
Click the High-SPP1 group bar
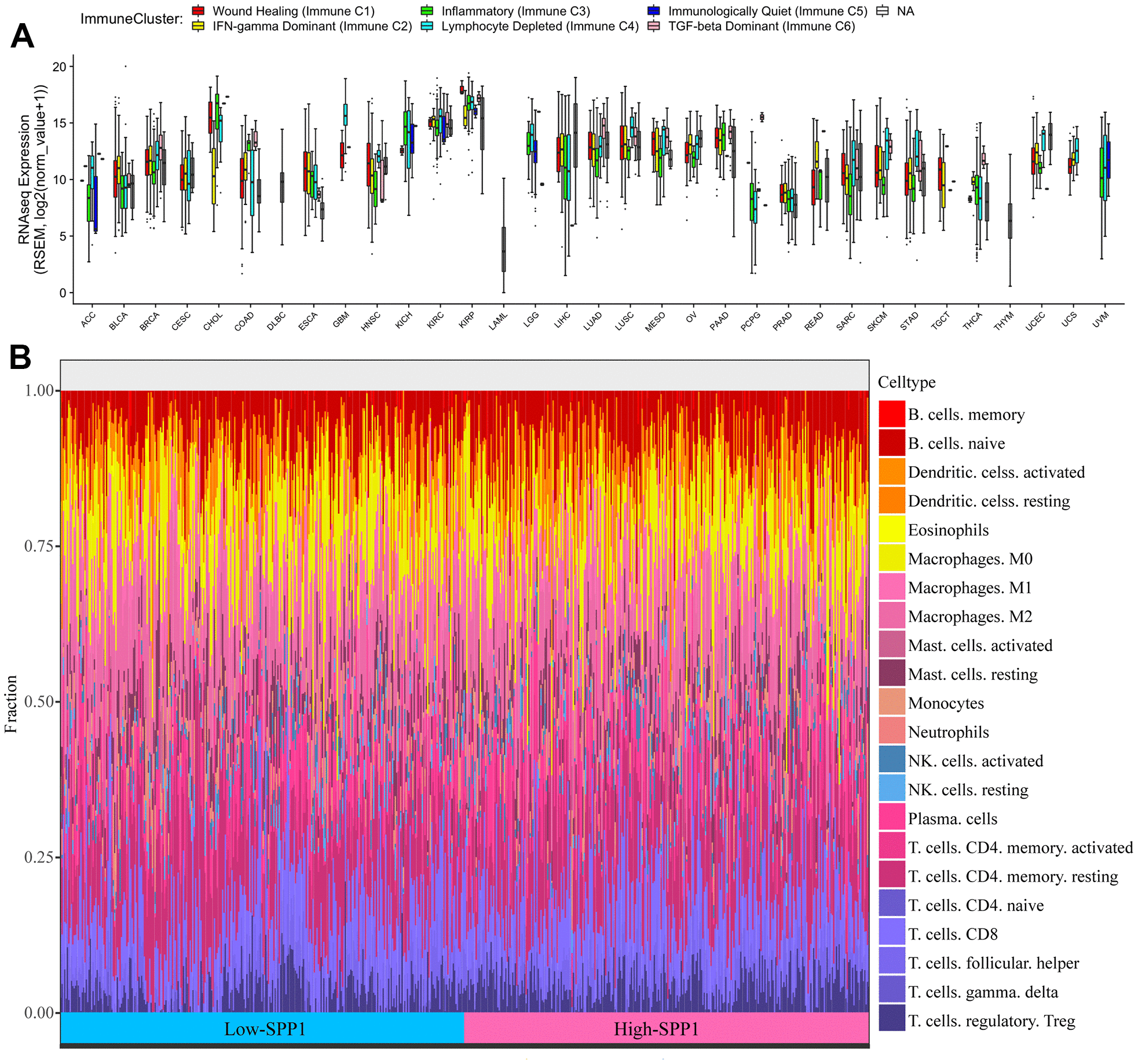(x=667, y=1028)
